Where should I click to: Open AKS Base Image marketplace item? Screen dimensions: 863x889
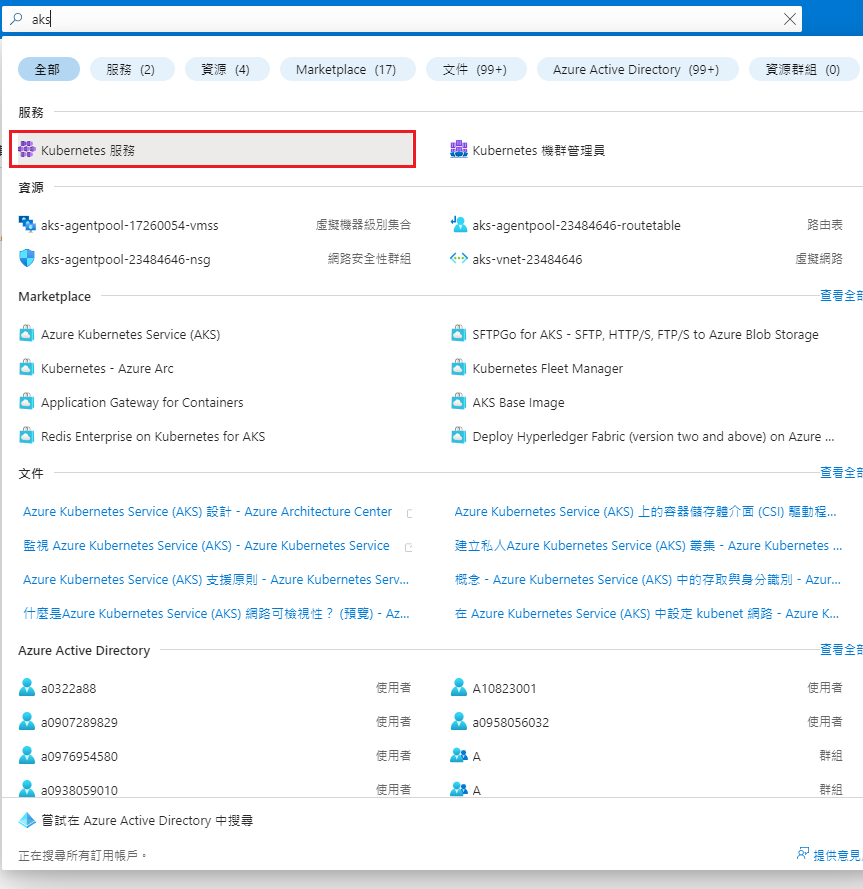click(x=518, y=403)
